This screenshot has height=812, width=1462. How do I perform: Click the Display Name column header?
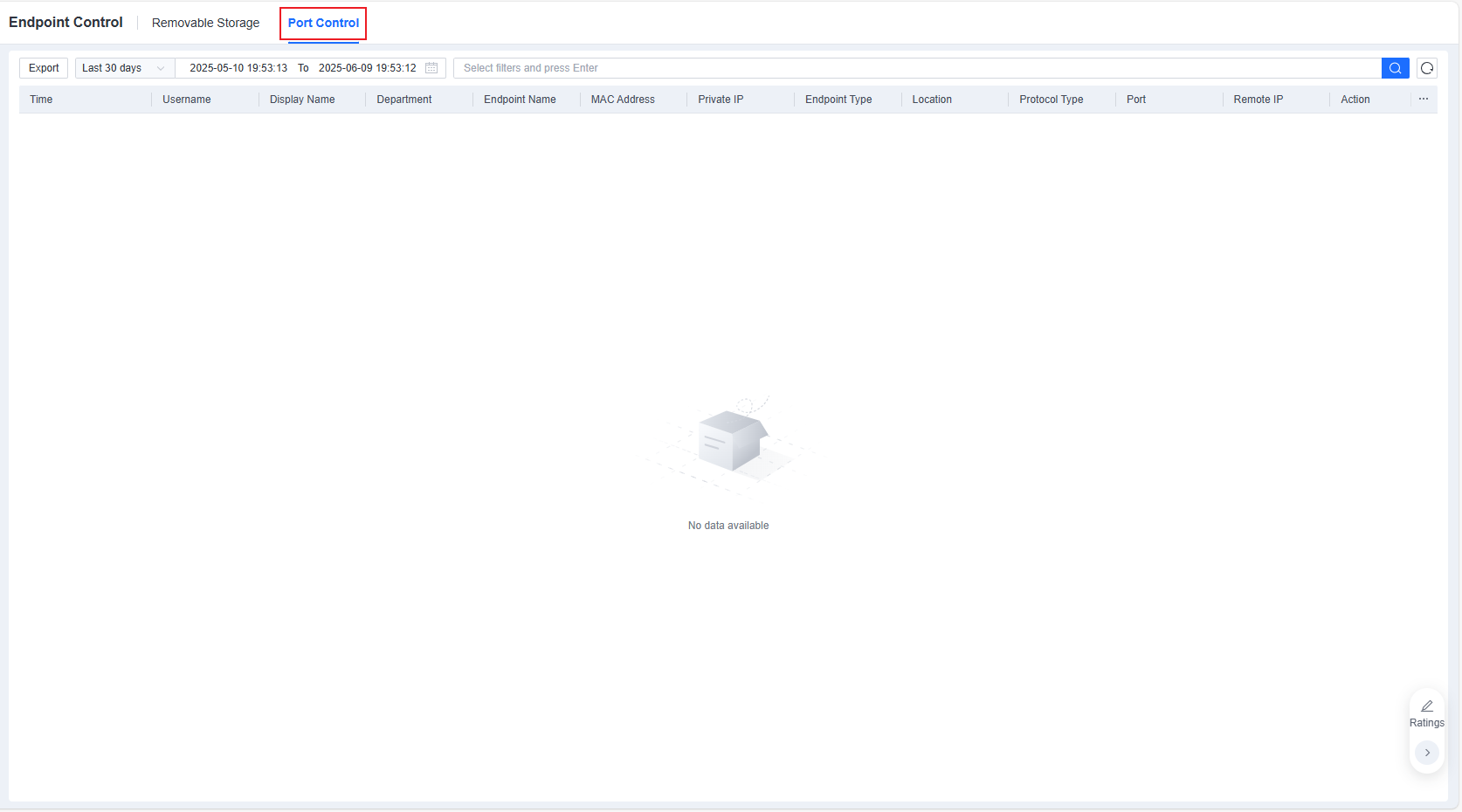pyautogui.click(x=302, y=100)
